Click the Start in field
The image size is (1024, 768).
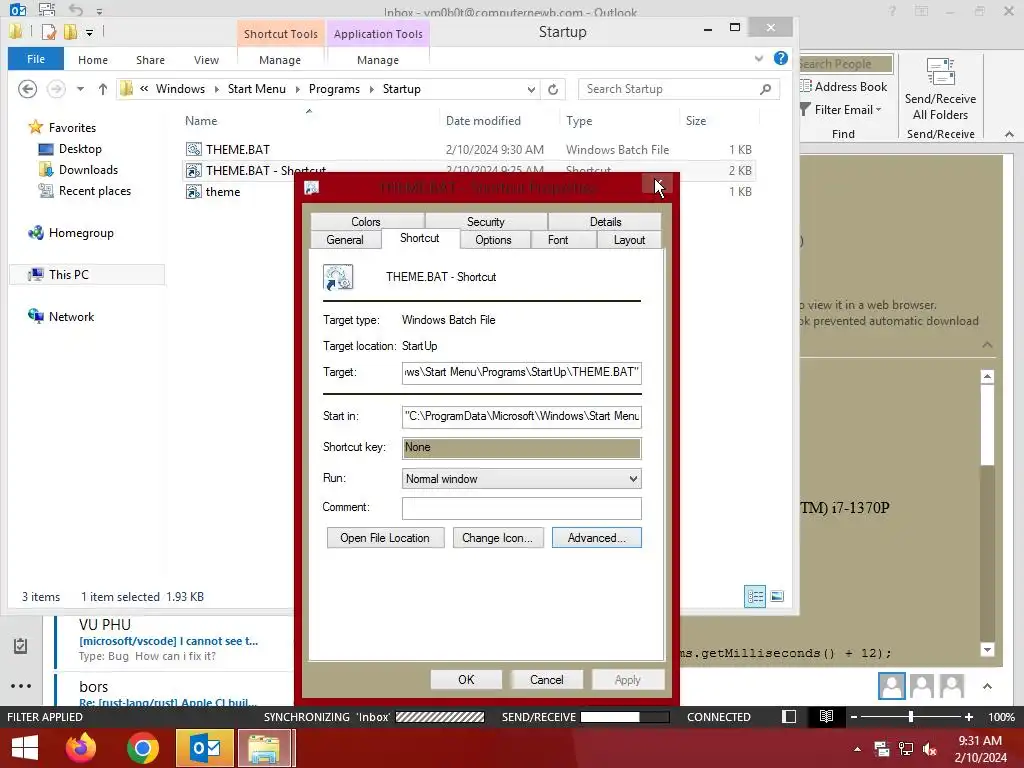pyautogui.click(x=522, y=417)
